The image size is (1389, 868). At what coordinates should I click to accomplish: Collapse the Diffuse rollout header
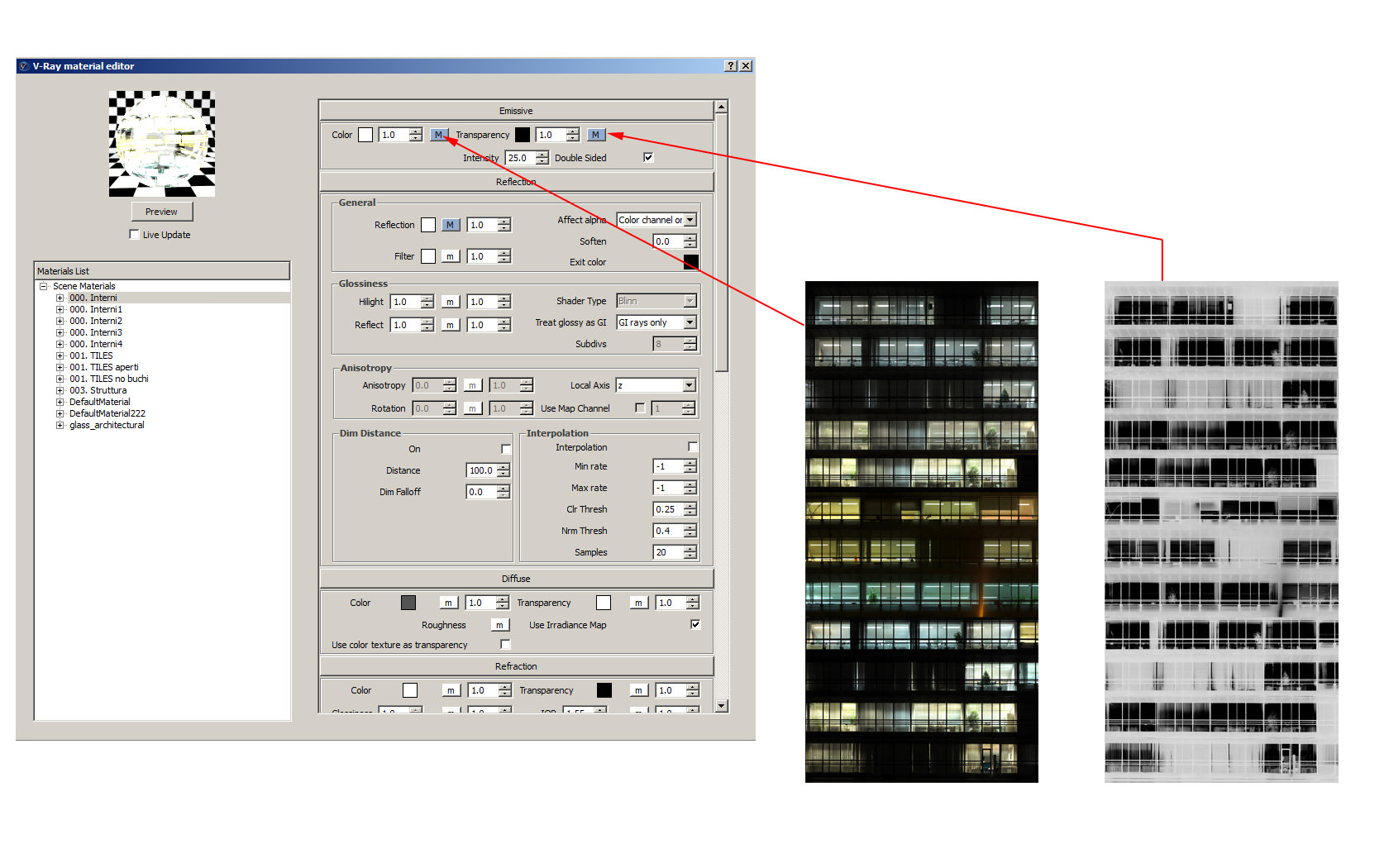(x=516, y=579)
